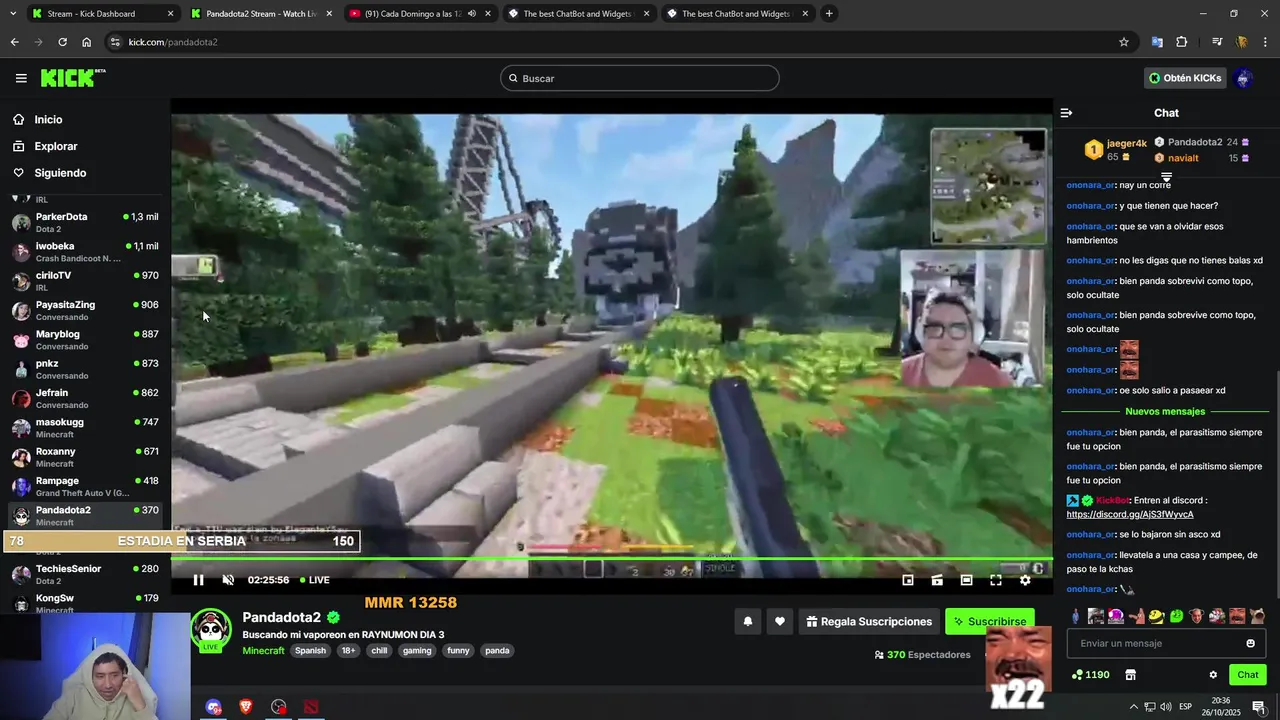Jump to LIVE indicator in player
The width and height of the screenshot is (1280, 720).
coord(315,580)
